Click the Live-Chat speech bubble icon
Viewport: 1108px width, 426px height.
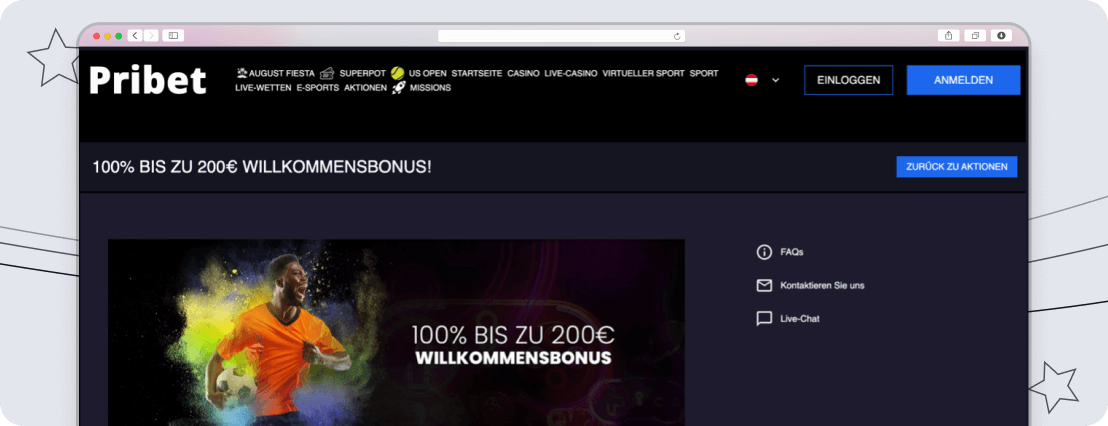tap(764, 319)
